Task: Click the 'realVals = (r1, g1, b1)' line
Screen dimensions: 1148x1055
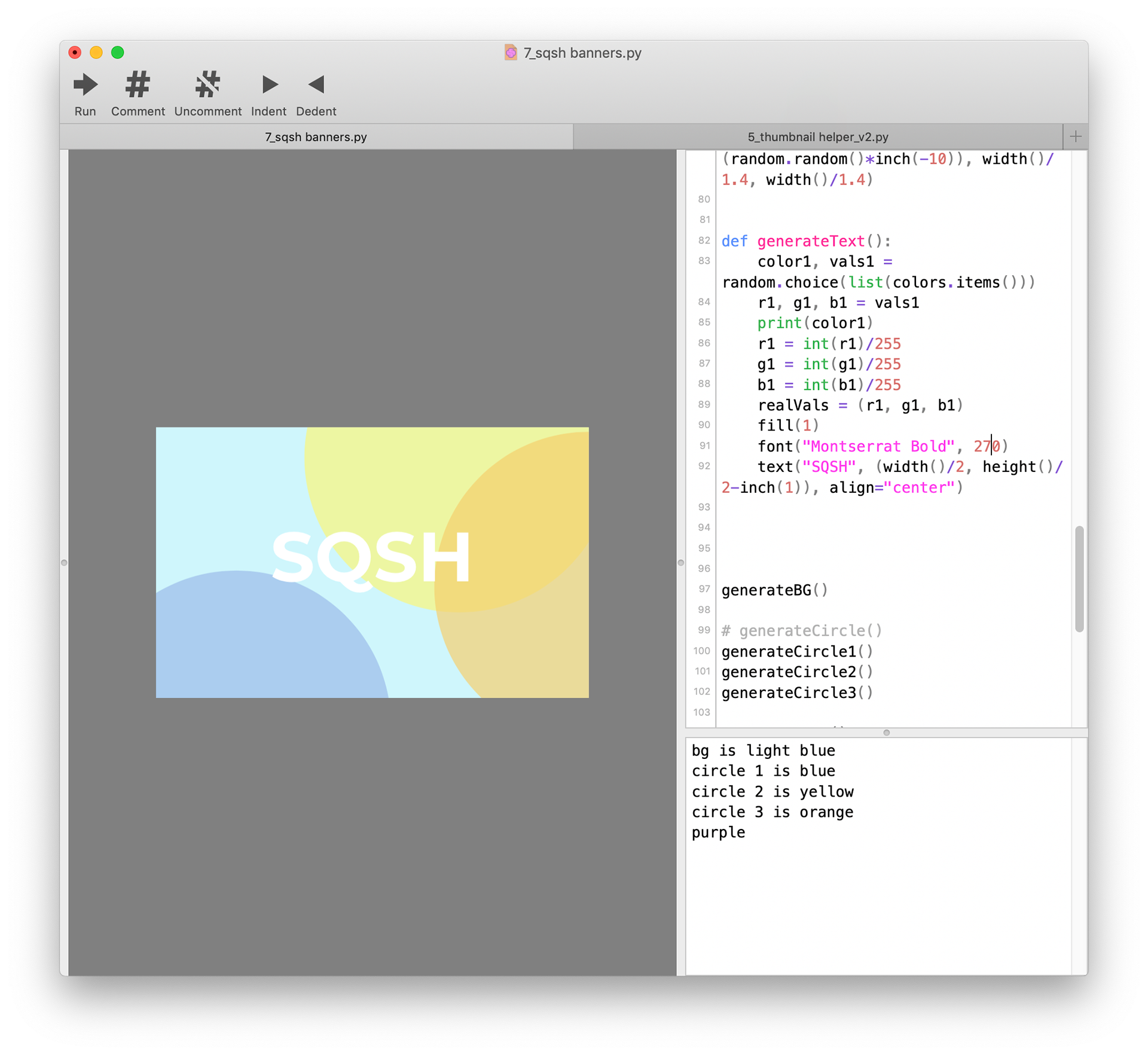Action: pos(860,405)
